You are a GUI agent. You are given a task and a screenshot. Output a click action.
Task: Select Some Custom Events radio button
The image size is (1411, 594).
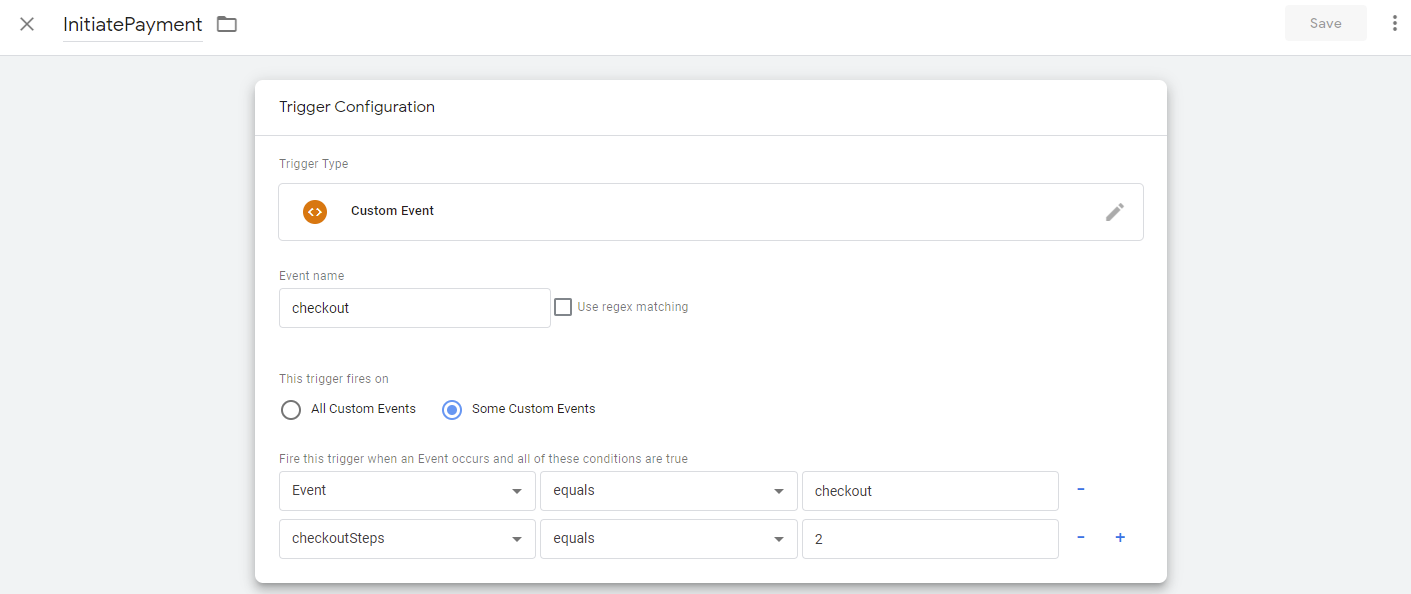(x=452, y=409)
